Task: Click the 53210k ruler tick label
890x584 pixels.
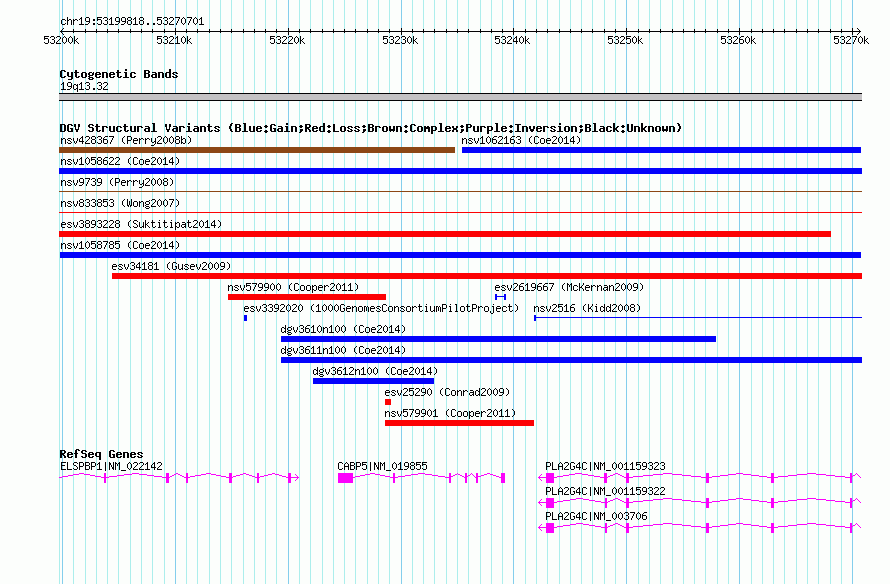Action: (174, 40)
